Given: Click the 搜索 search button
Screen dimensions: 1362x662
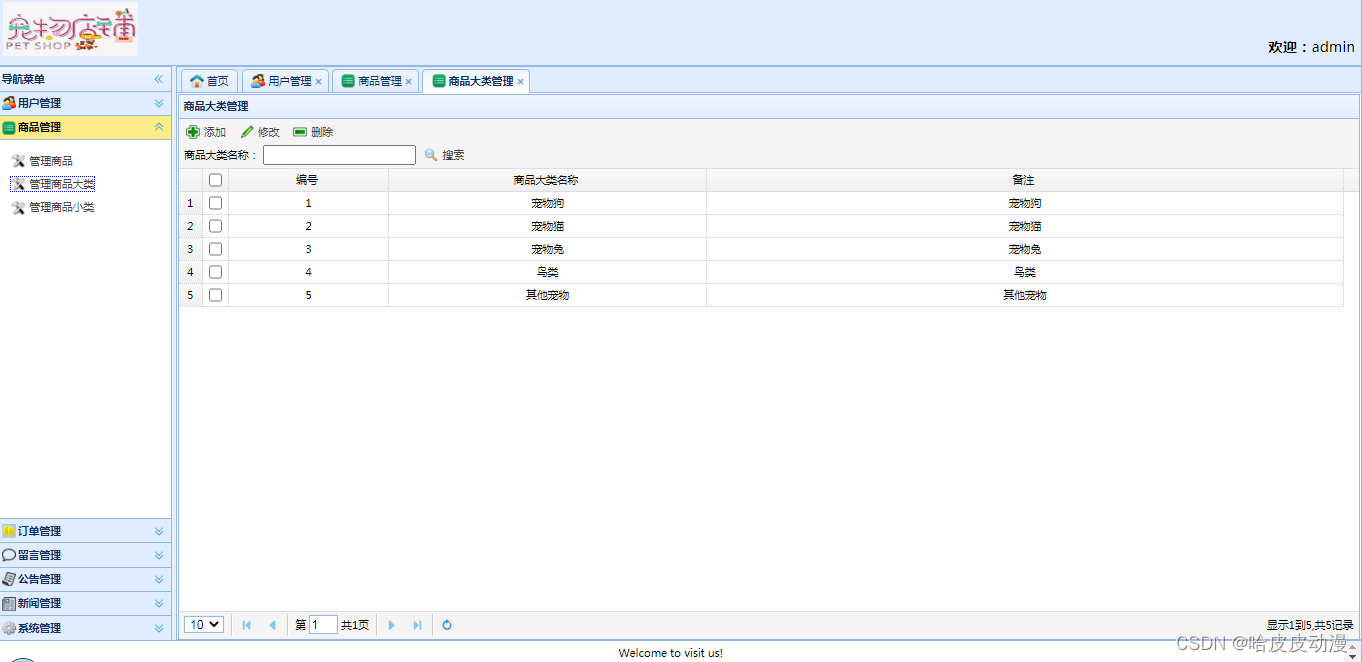Looking at the screenshot, I should (444, 155).
